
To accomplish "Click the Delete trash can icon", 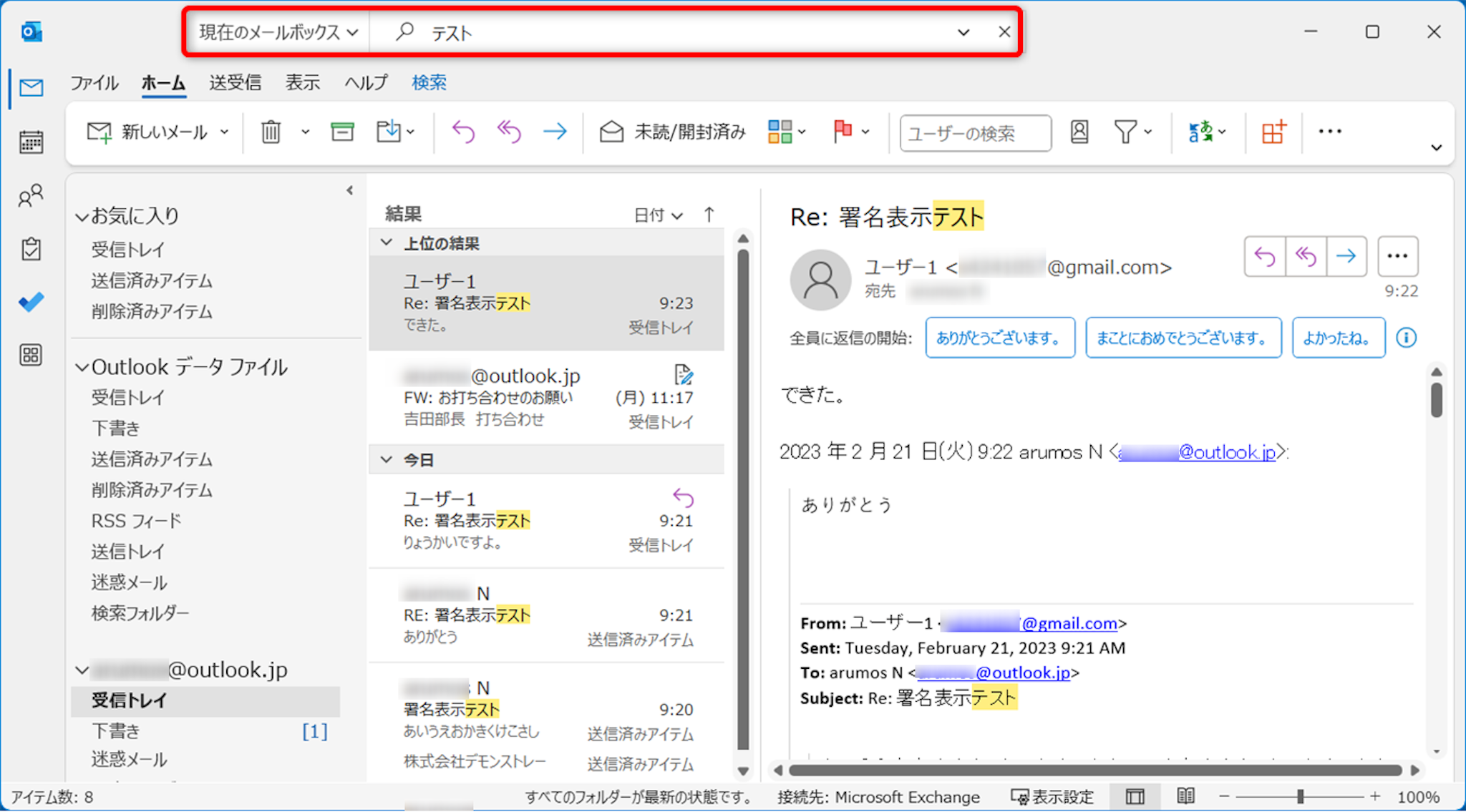I will click(271, 132).
